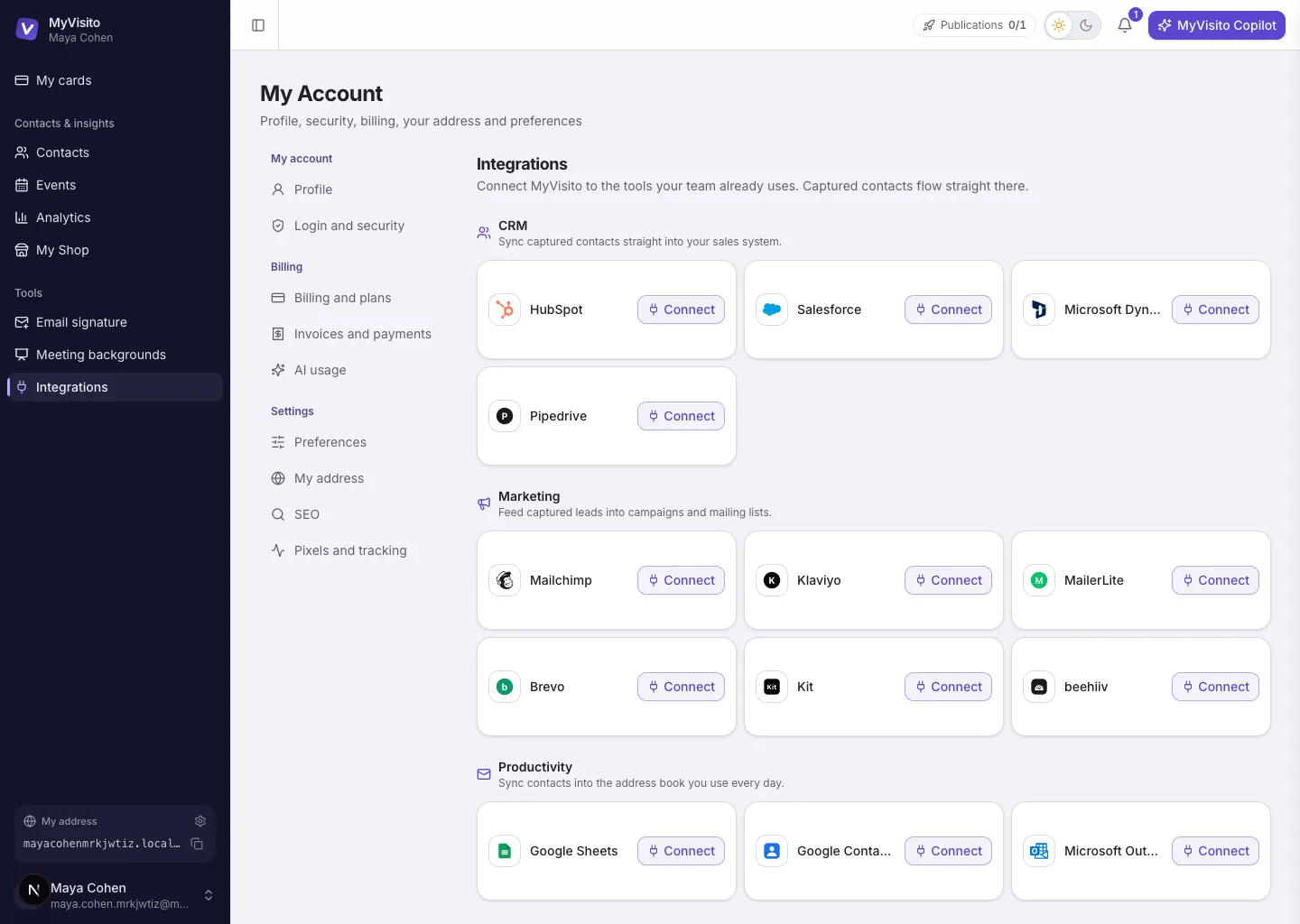Open Contacts in sidebar
1300x924 pixels.
[115, 152]
